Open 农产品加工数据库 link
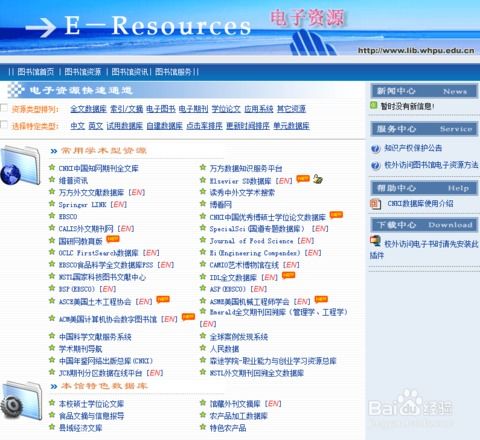480x440 pixels. pyautogui.click(x=239, y=416)
